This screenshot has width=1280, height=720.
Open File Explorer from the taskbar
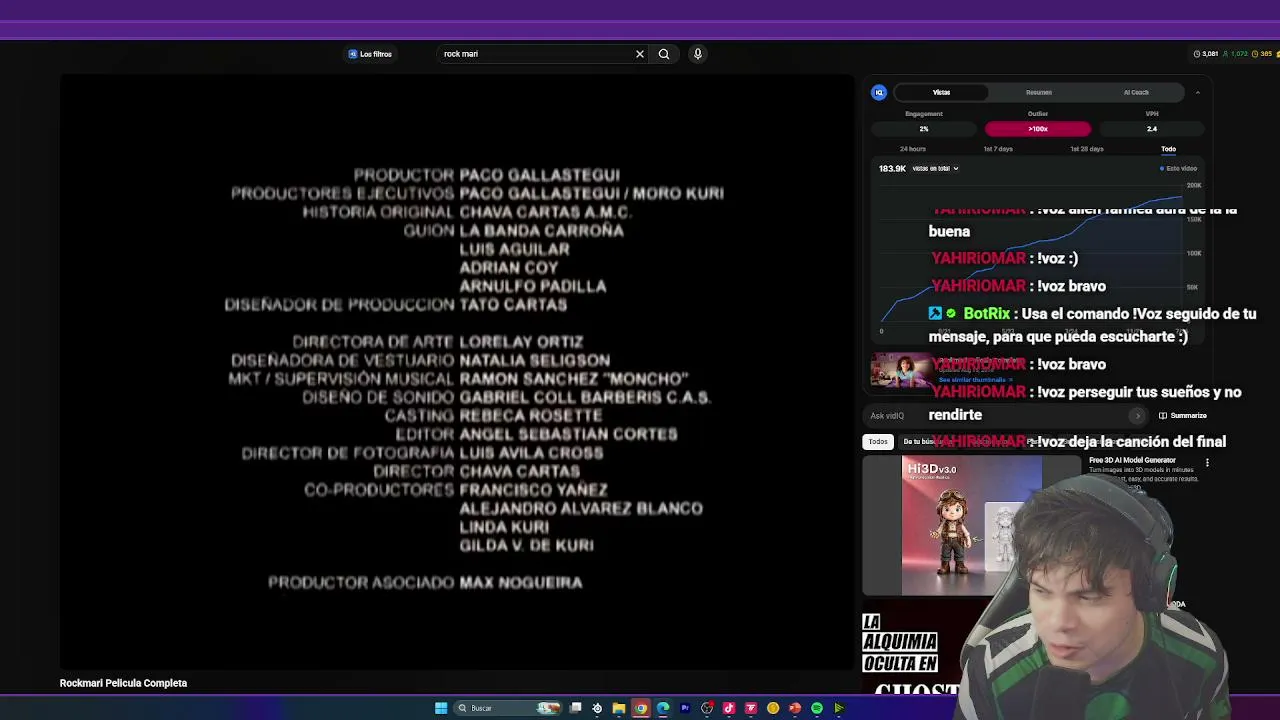click(619, 708)
